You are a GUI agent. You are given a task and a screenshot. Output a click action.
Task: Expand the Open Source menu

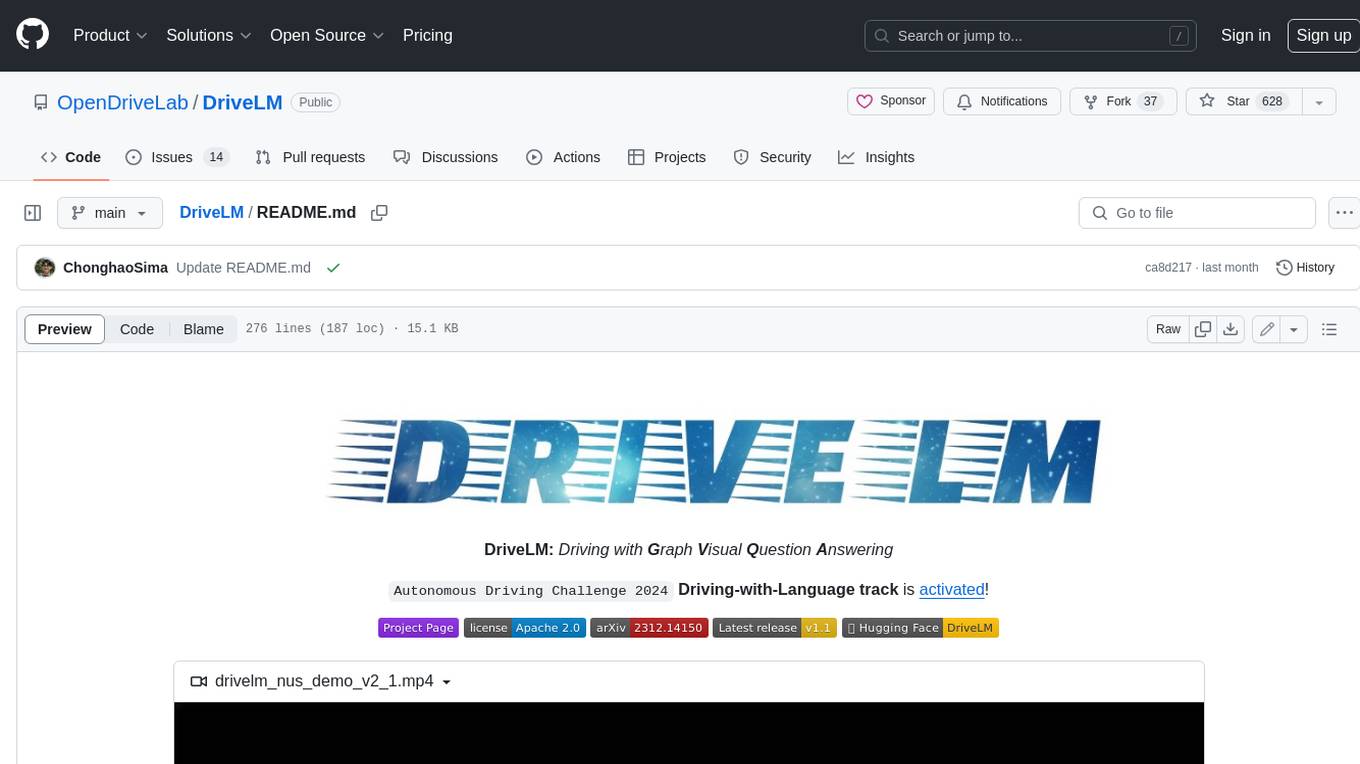(327, 35)
